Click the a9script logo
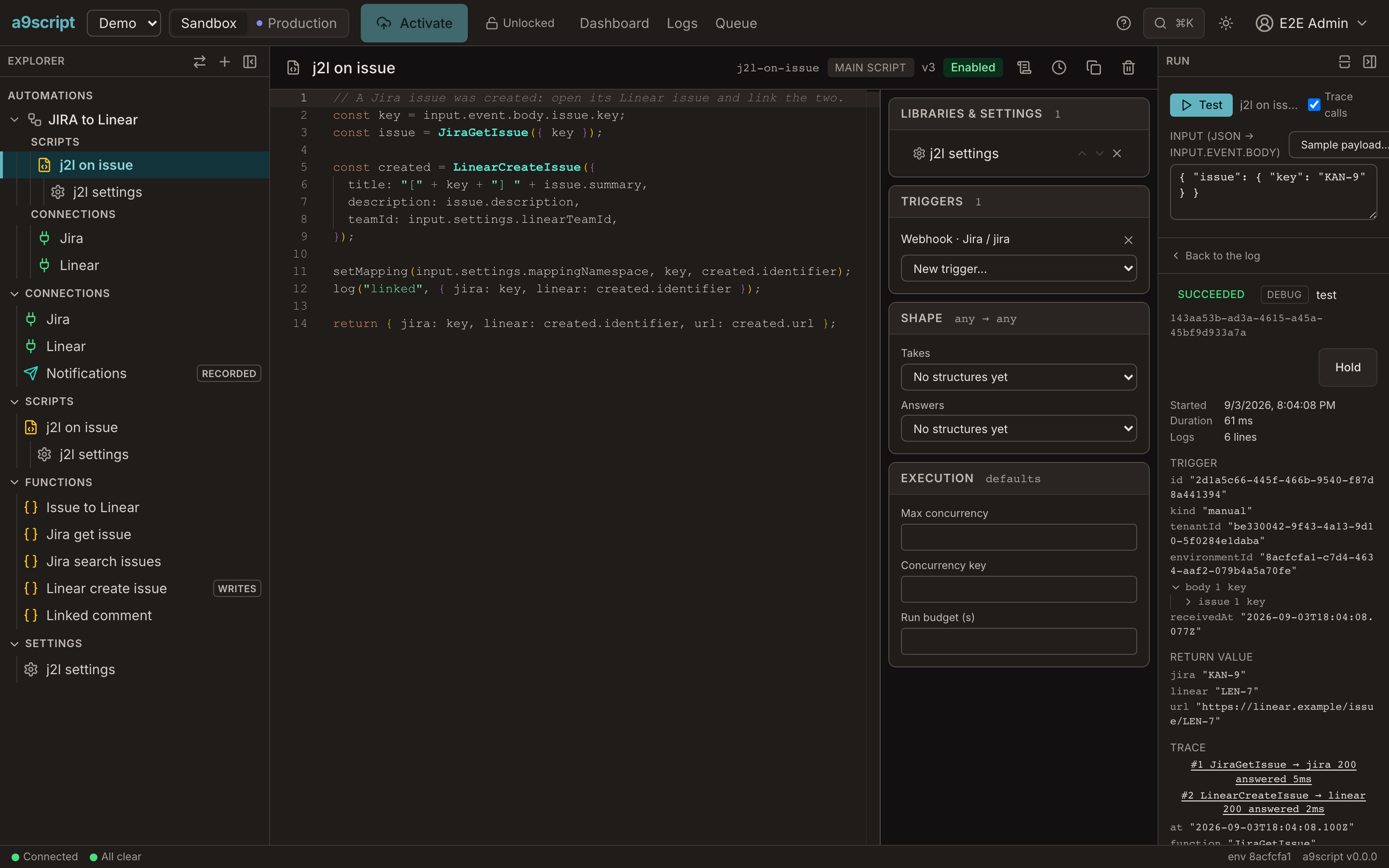This screenshot has height=868, width=1389. tap(43, 23)
